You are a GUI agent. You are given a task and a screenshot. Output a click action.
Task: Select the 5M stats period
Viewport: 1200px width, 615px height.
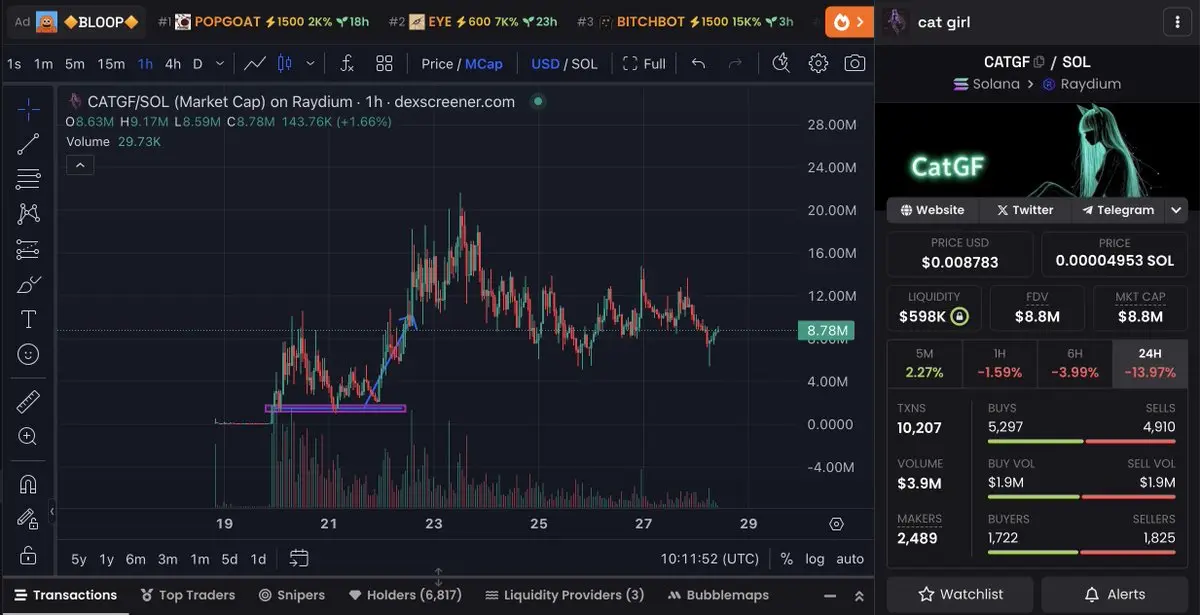tap(924, 364)
